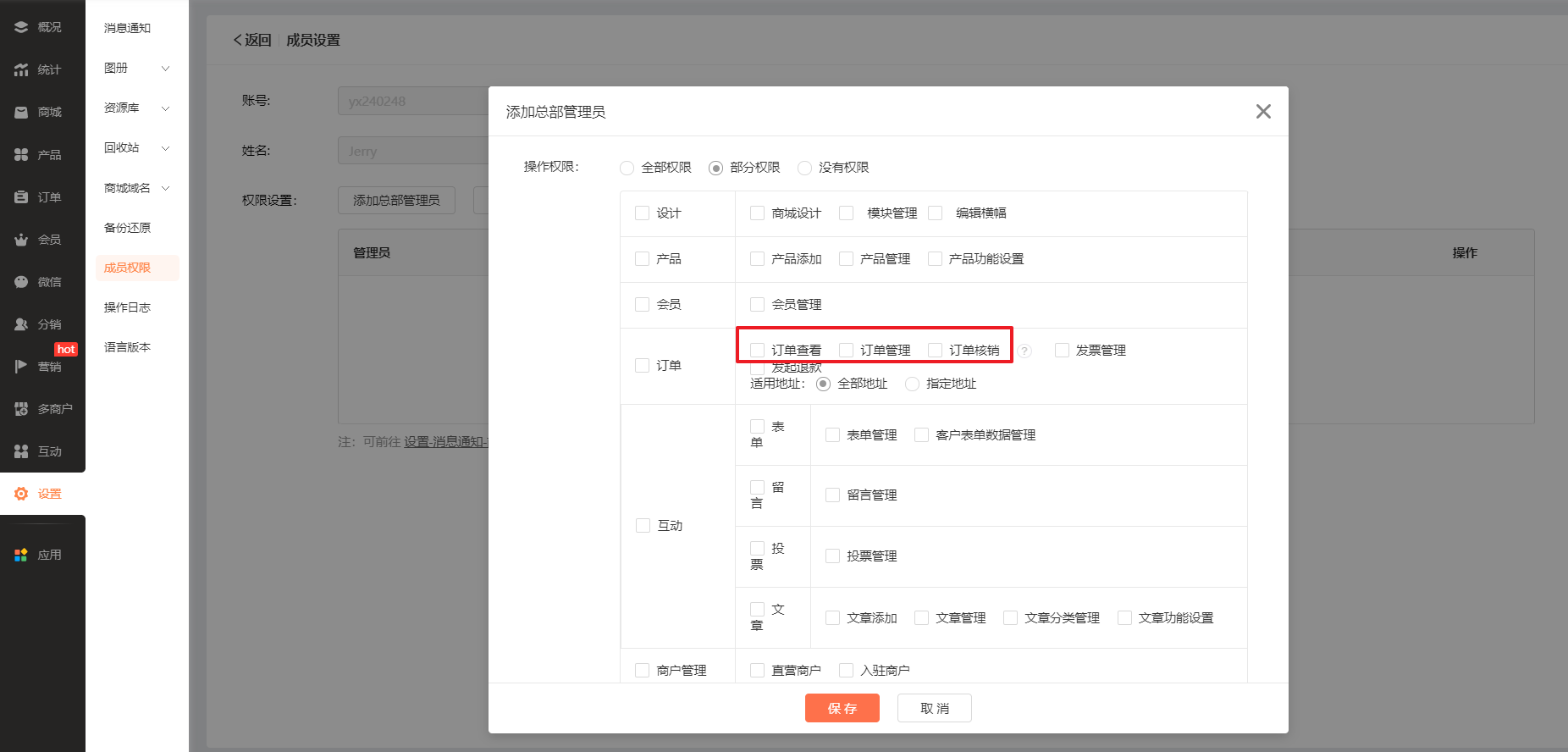Open the 概况 overview icon in sidebar
Viewport: 1568px width, 752px height.
(21, 27)
